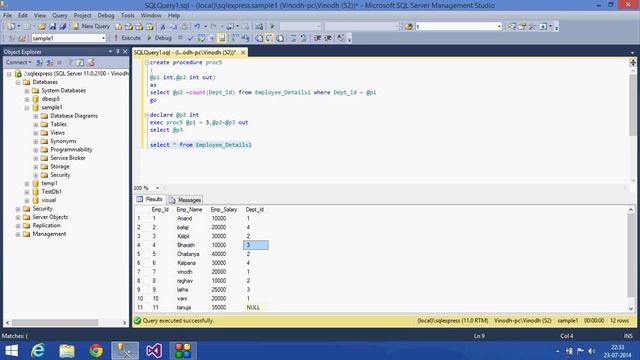Close the SQLQuery1.sql tab
640x360 pixels.
pos(243,53)
